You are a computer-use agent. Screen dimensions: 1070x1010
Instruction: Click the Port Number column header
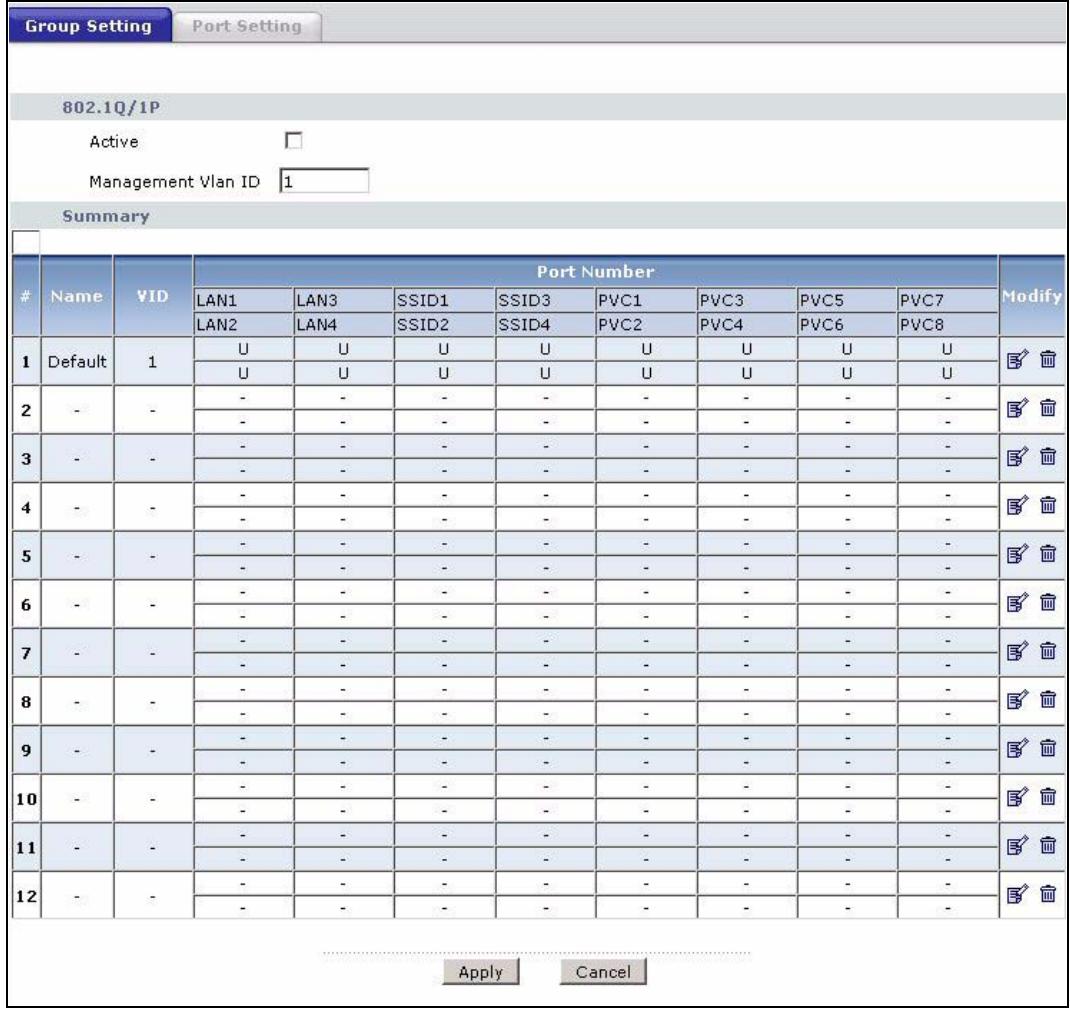click(596, 272)
